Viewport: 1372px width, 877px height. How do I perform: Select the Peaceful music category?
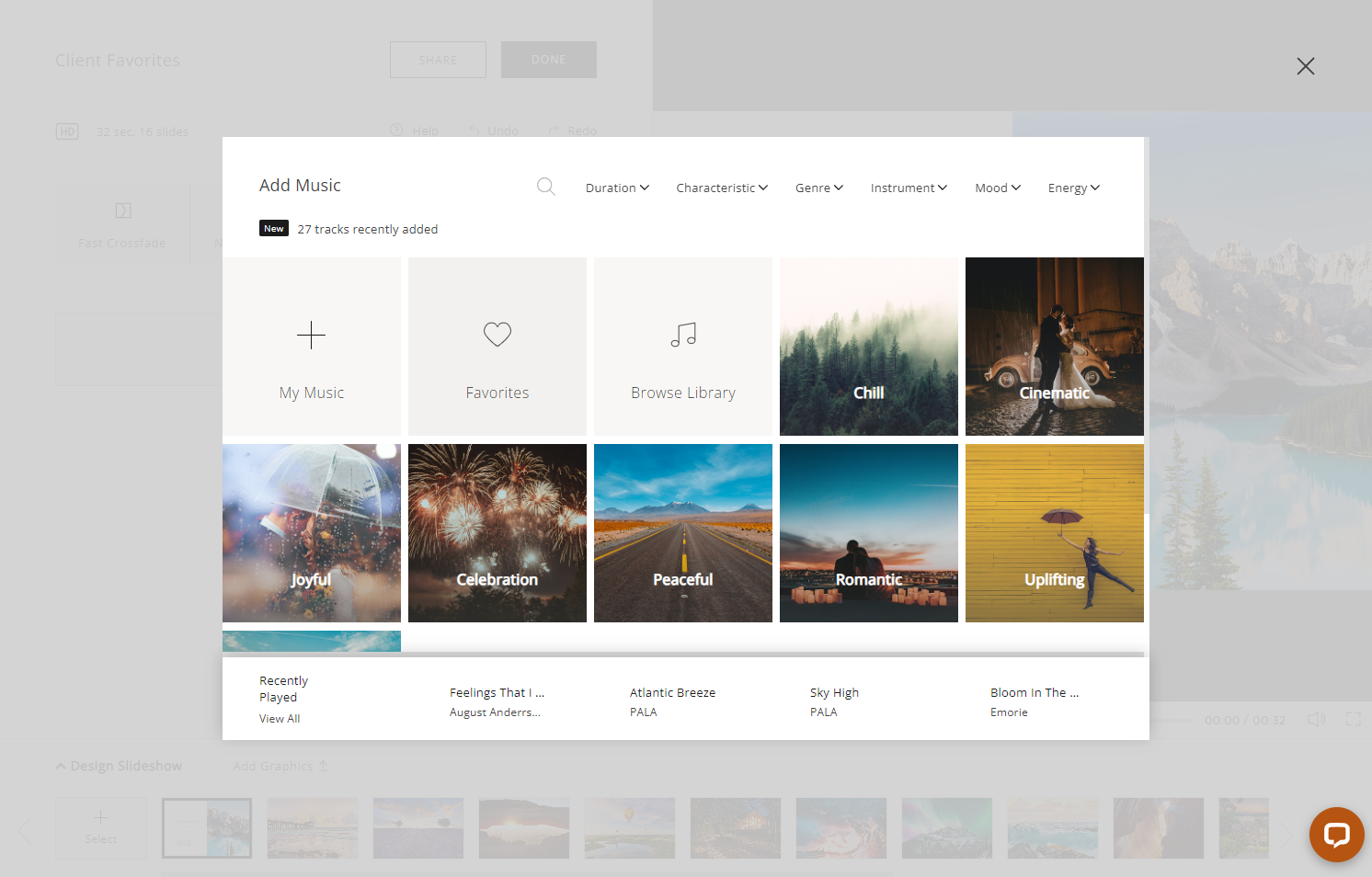tap(683, 533)
